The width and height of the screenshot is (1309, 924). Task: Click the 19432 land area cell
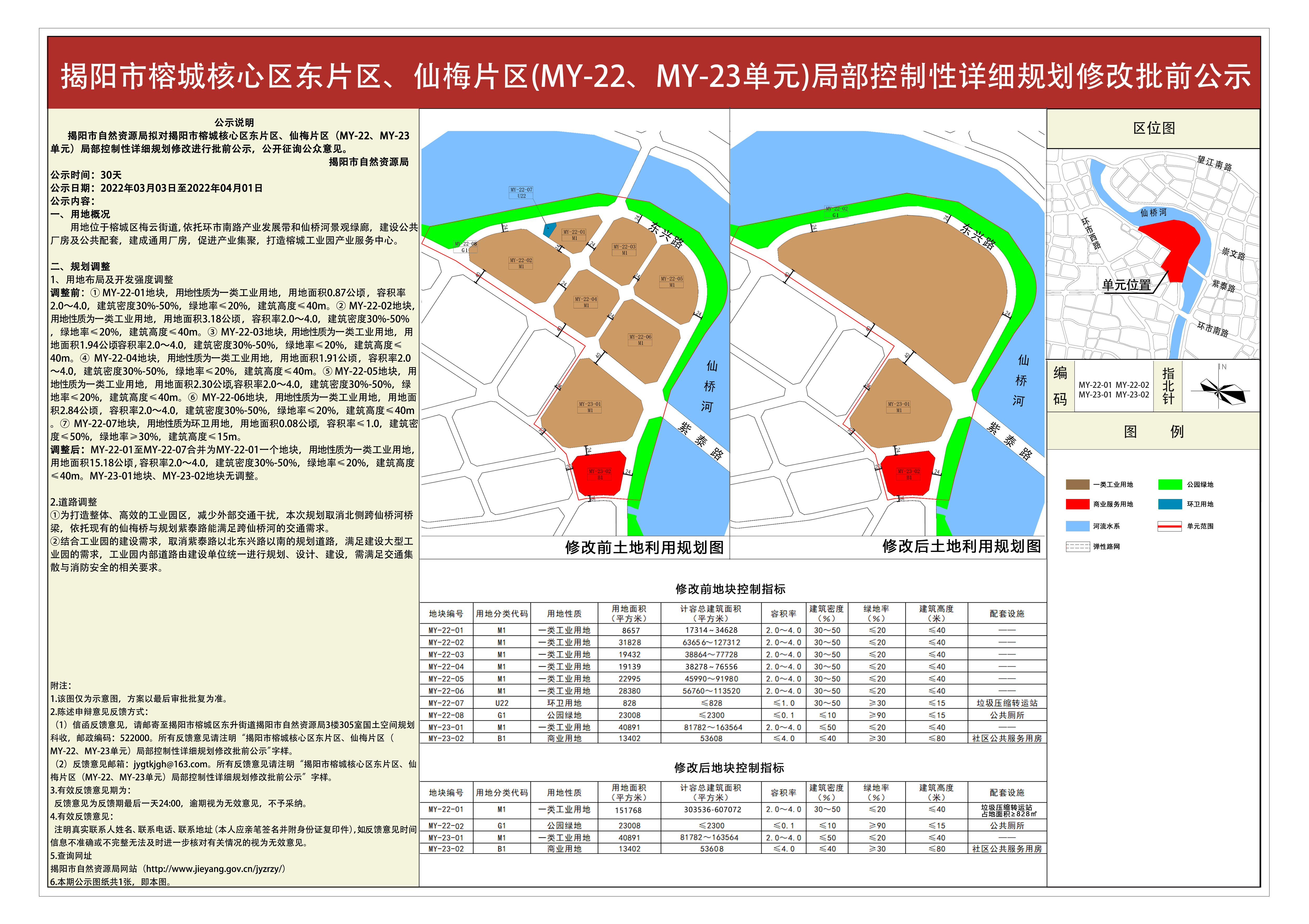click(630, 655)
